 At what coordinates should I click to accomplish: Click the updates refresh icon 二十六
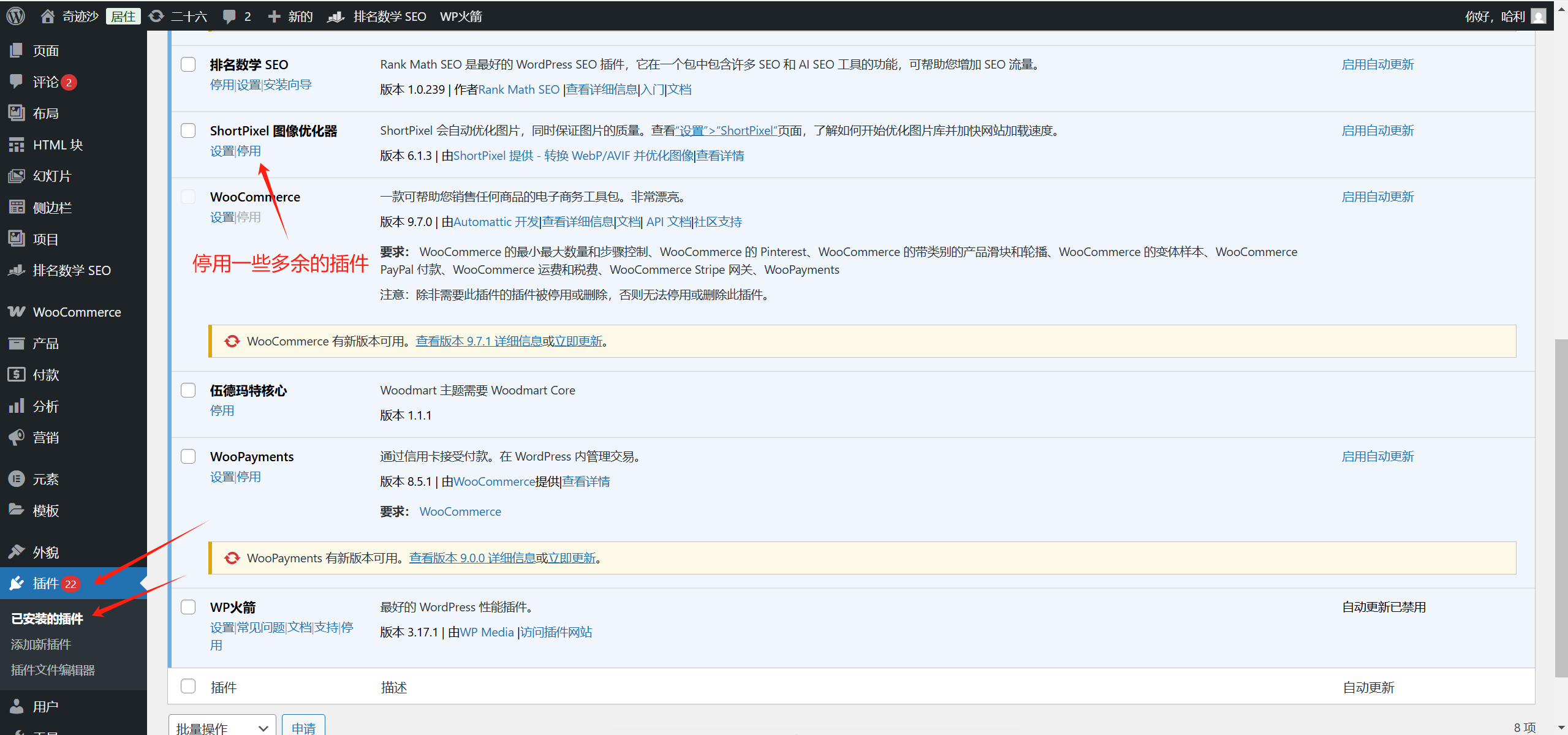tap(157, 16)
